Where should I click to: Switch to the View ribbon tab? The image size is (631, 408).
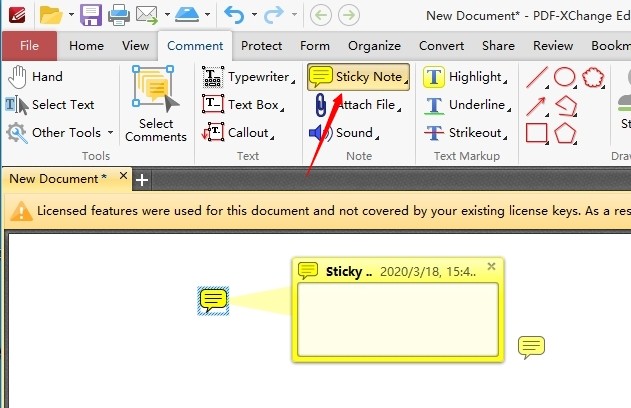136,45
